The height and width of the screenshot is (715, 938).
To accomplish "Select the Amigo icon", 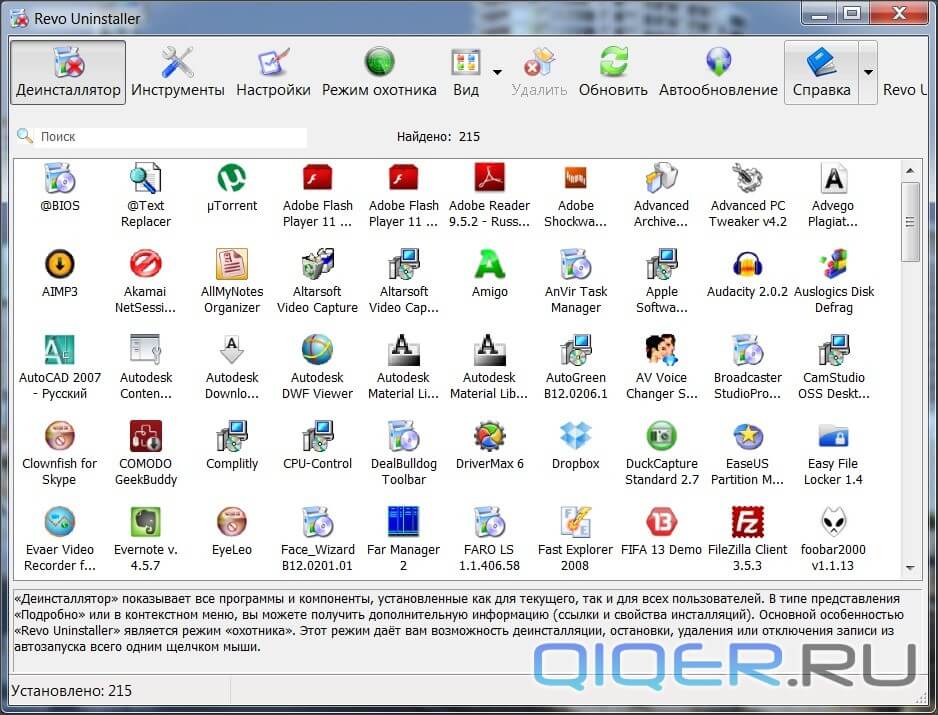I will tap(489, 264).
